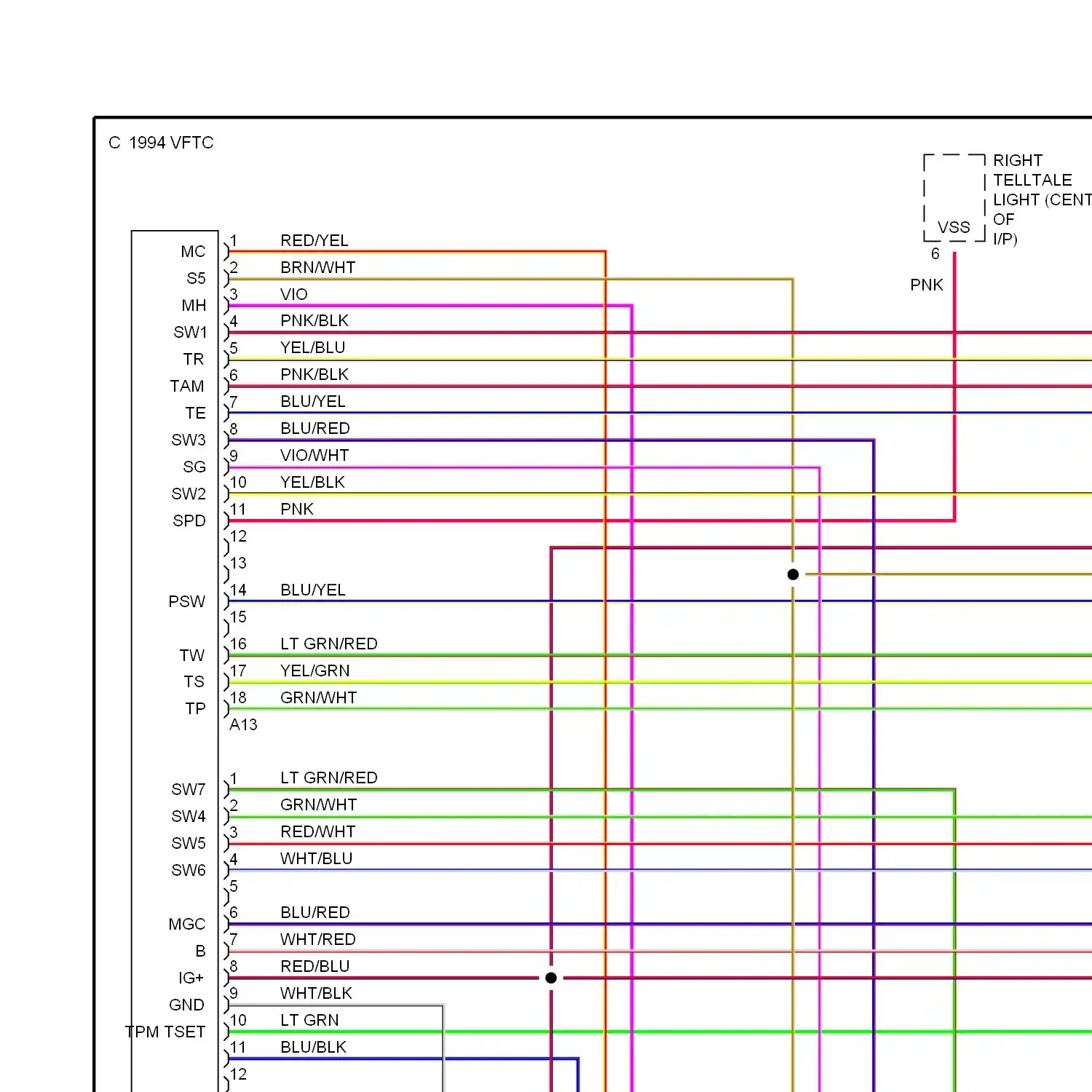Click the RED/BLU wire label
The height and width of the screenshot is (1092, 1092).
pyautogui.click(x=315, y=966)
